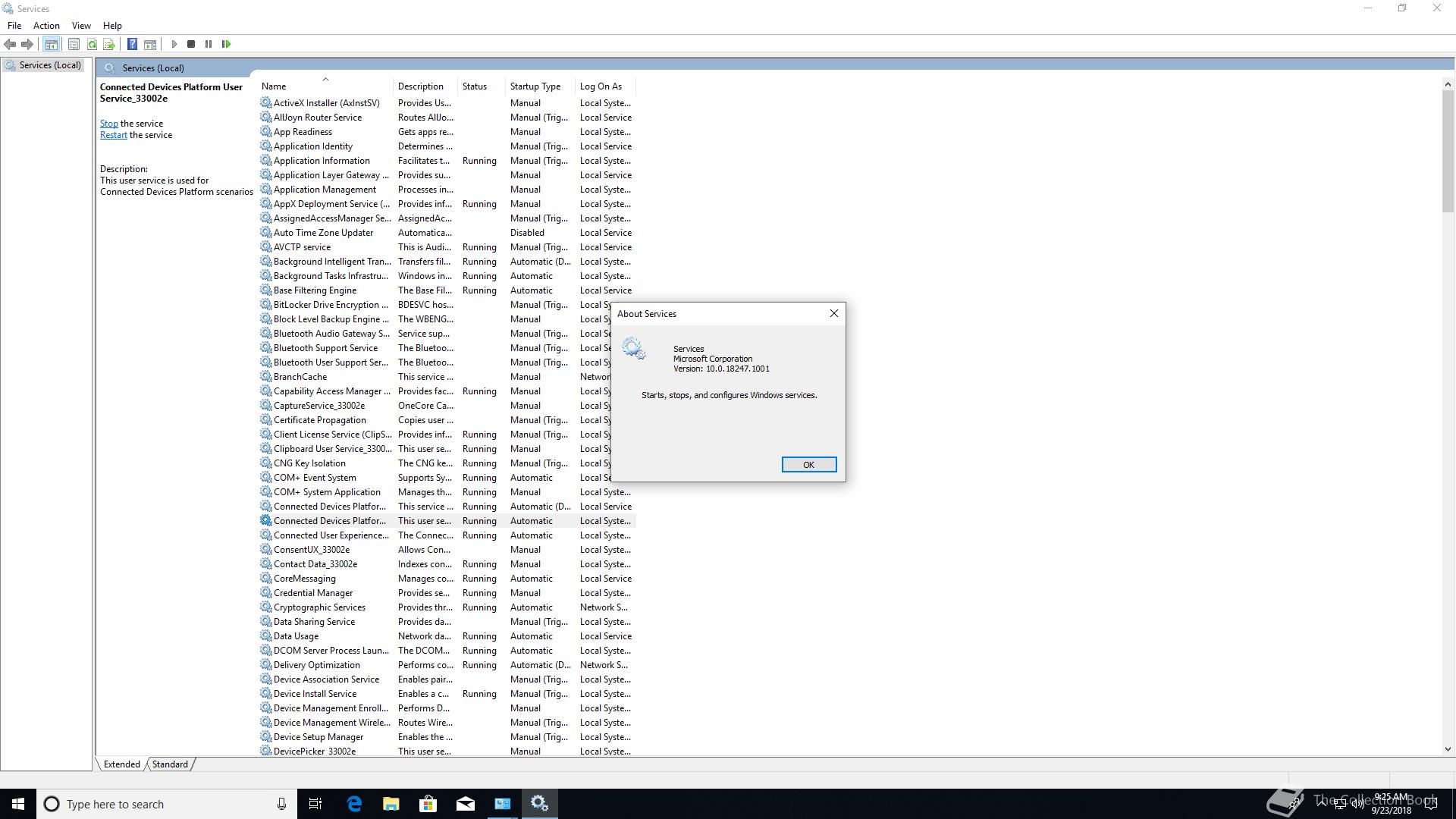Click the Refresh toolbar icon
The width and height of the screenshot is (1456, 819).
(x=92, y=44)
